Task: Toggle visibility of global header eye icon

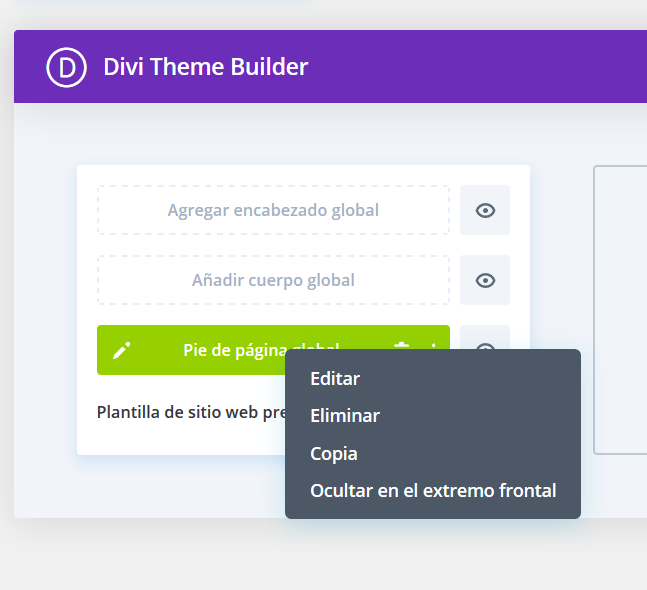Action: click(x=485, y=210)
